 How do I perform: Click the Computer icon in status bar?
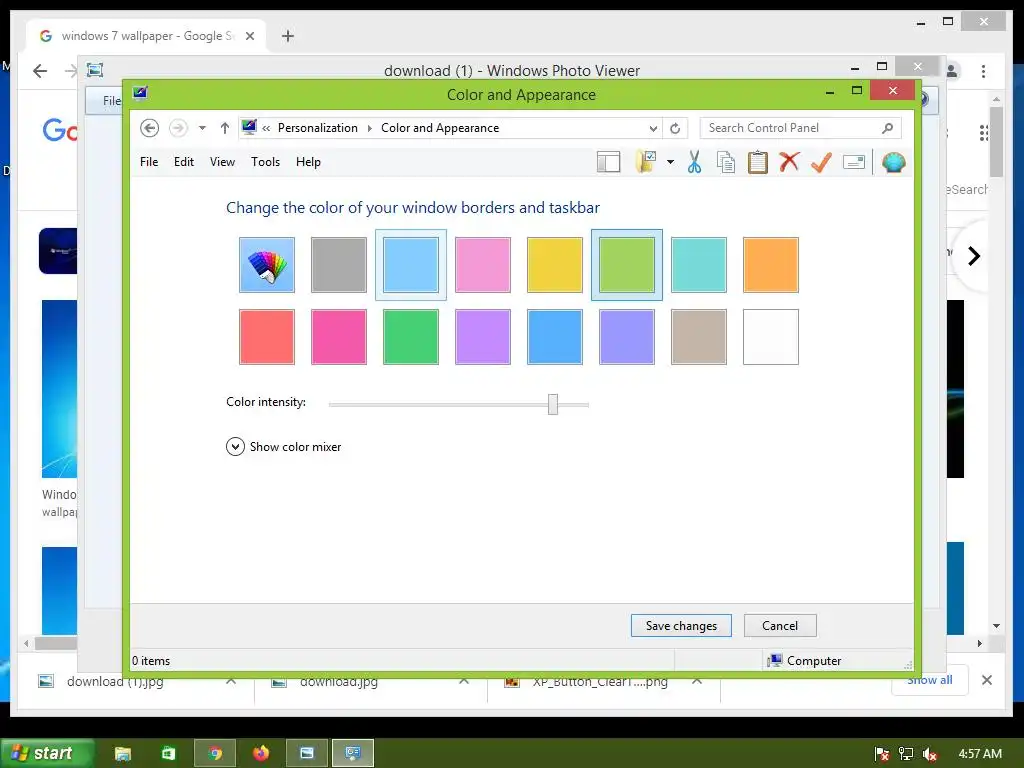click(x=775, y=660)
